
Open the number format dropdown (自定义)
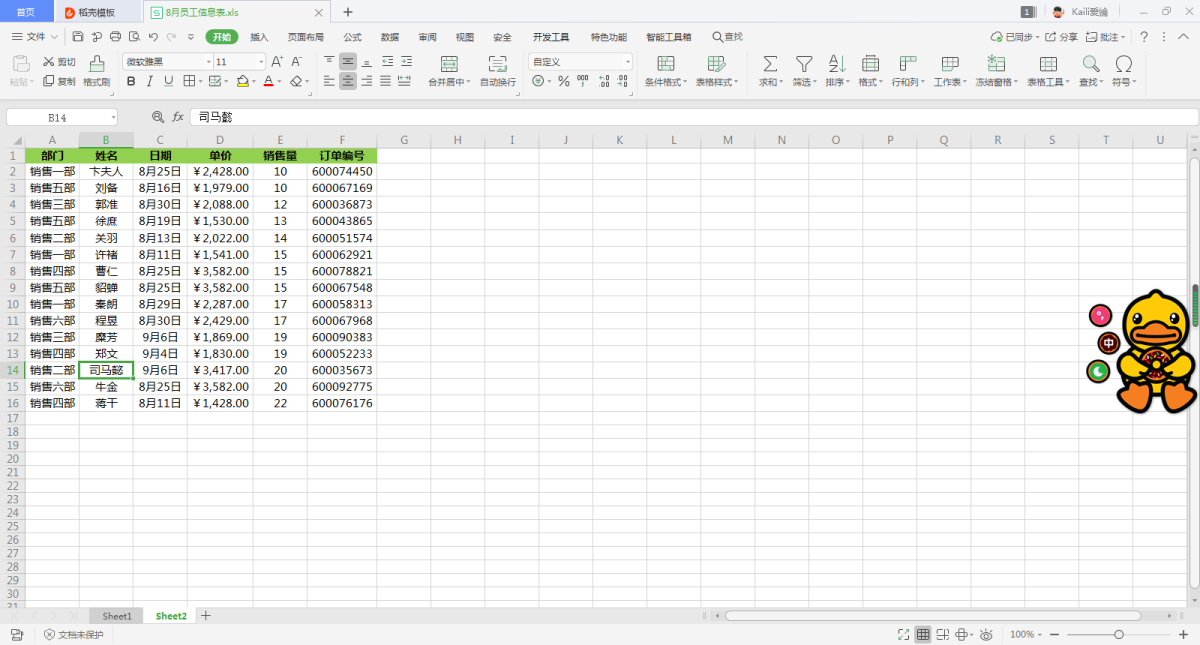click(628, 62)
